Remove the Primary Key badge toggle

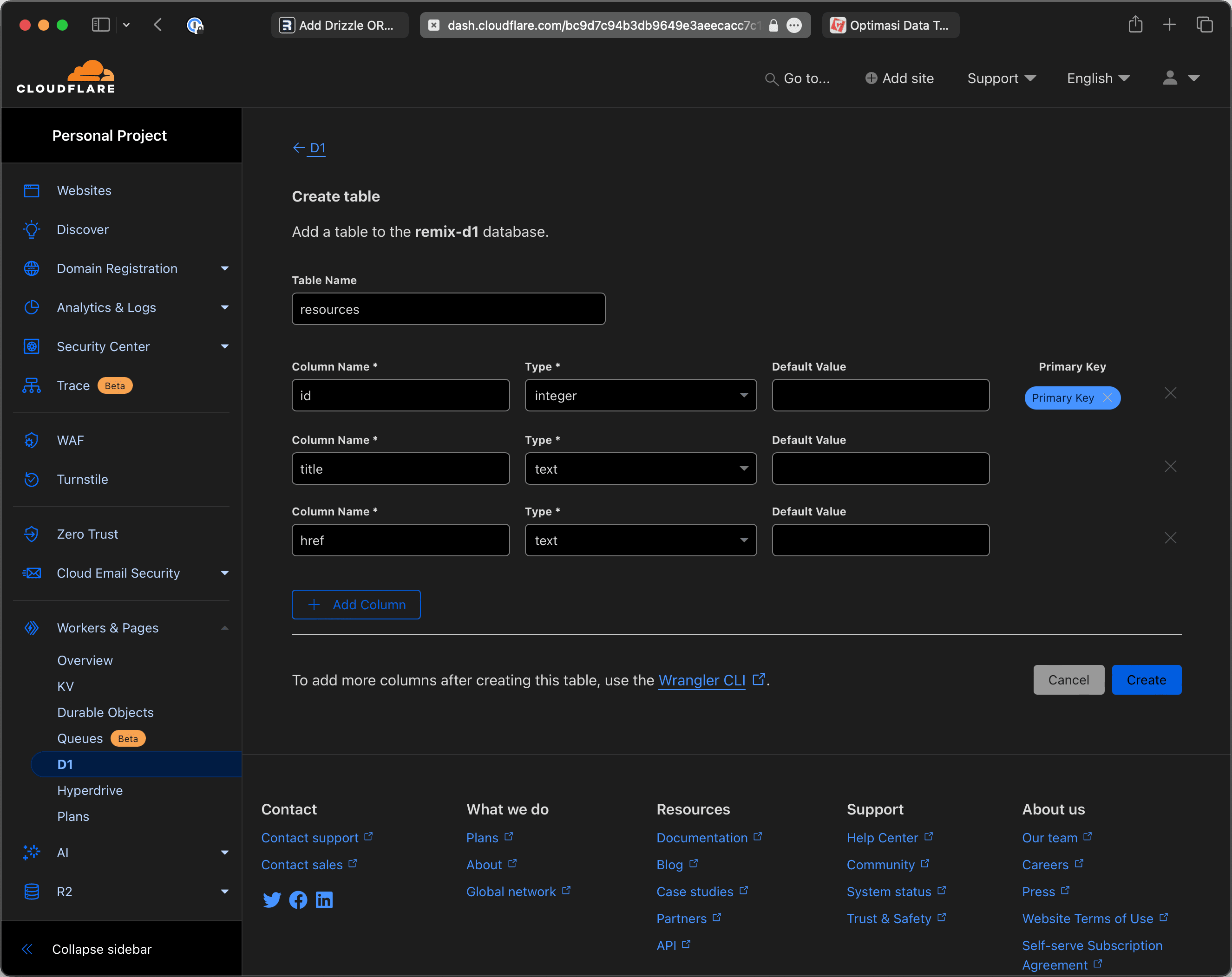click(1108, 397)
